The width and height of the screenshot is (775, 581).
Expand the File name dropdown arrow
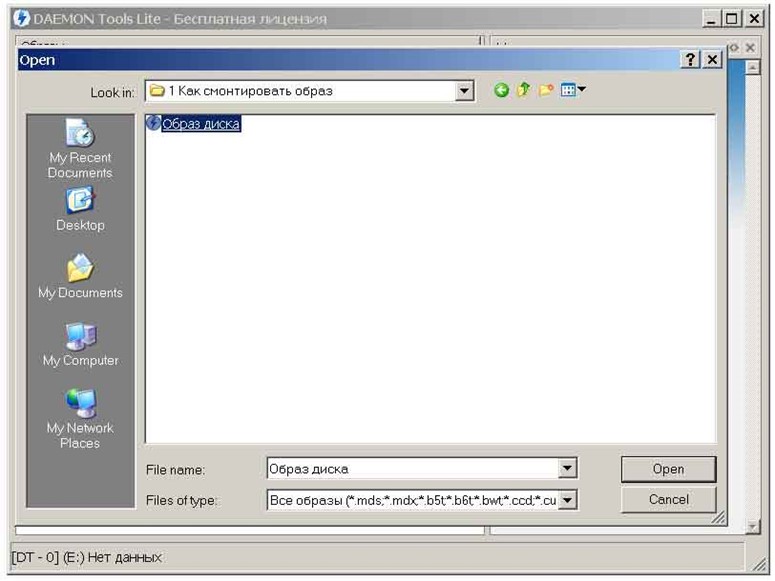click(x=567, y=468)
